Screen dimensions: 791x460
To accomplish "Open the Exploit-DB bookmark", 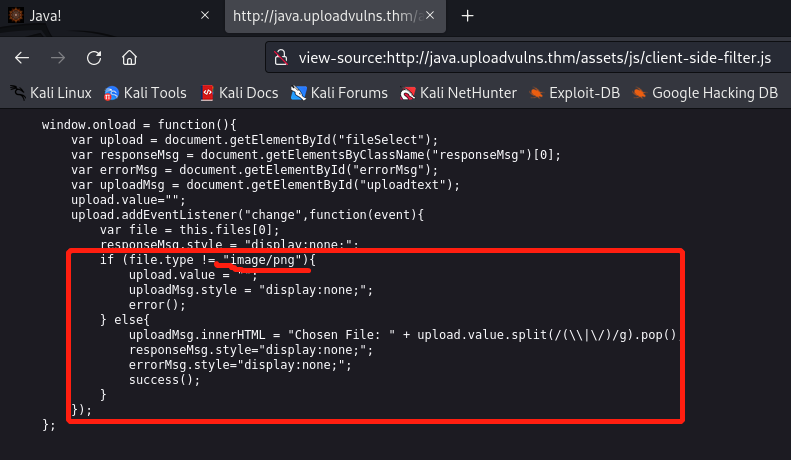I will pos(575,93).
